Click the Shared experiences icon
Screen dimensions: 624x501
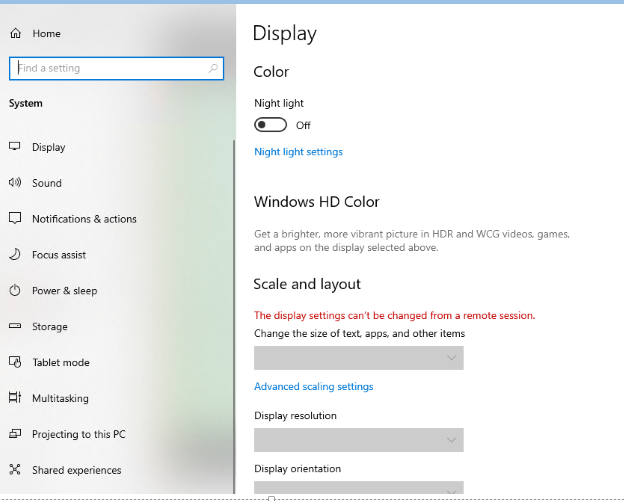click(15, 470)
